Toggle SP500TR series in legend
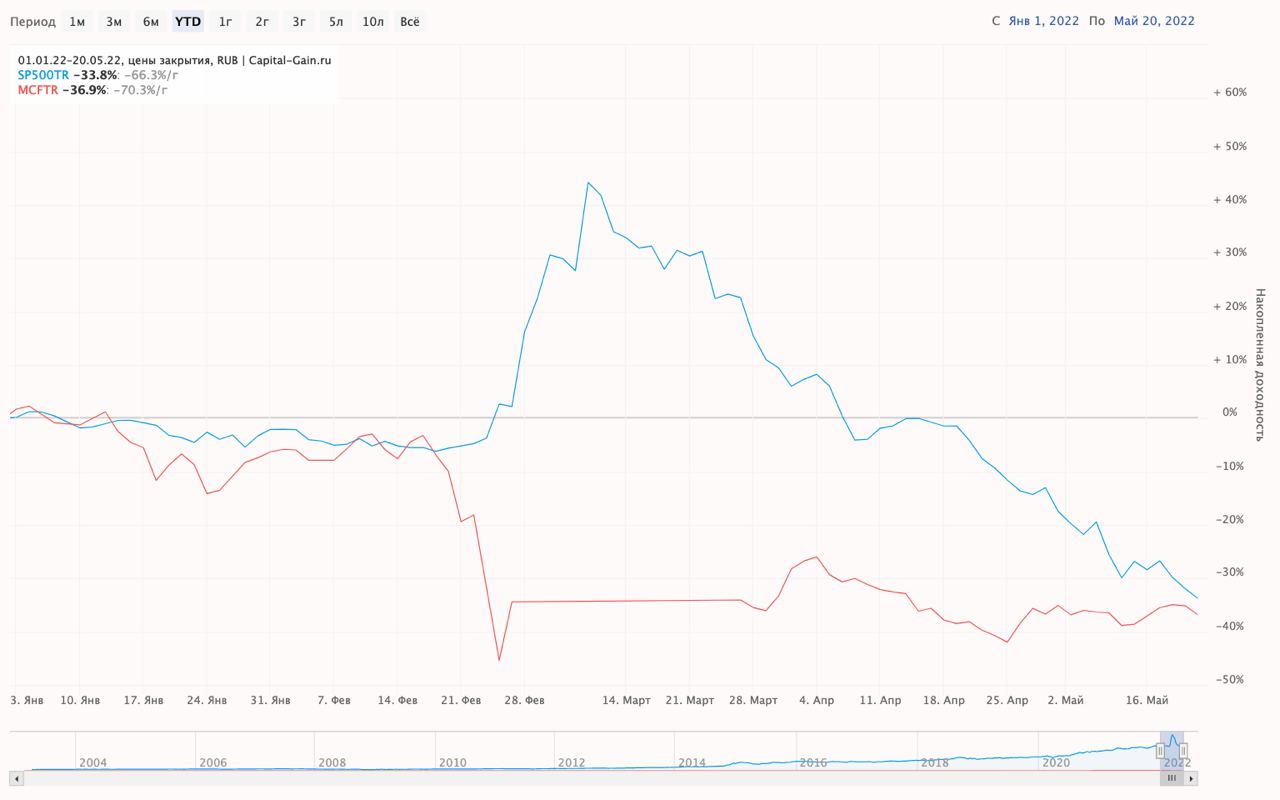 44,75
